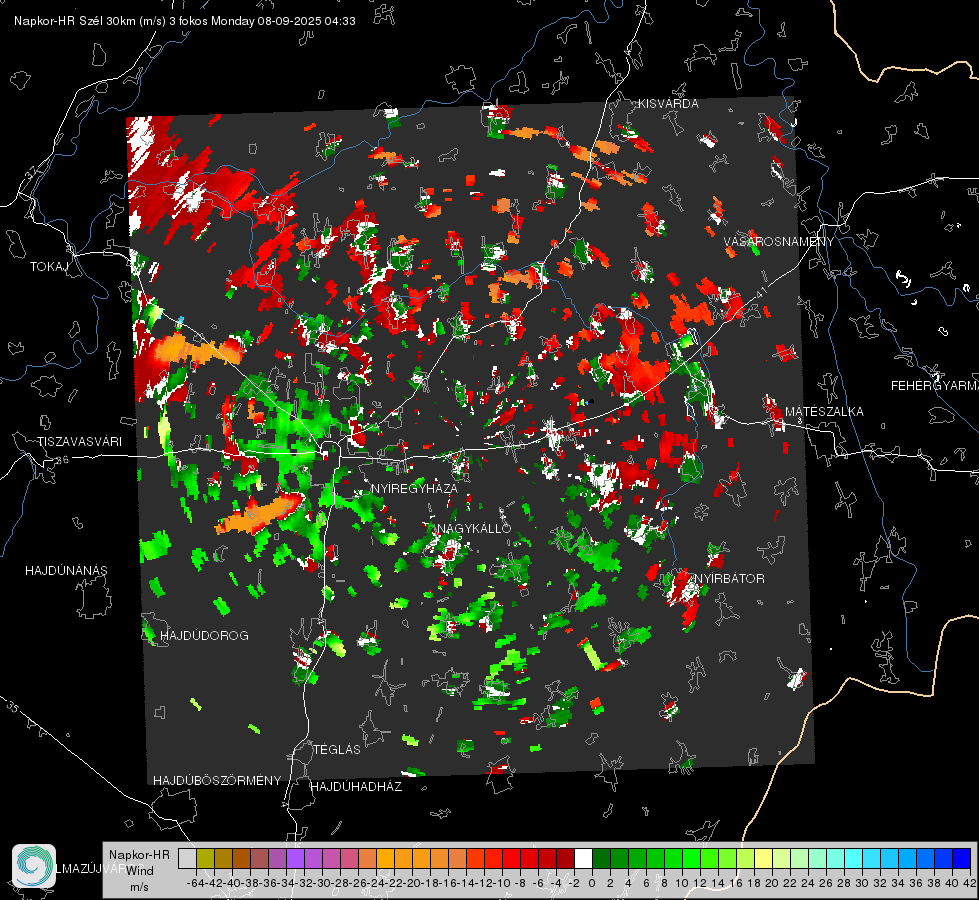Click the -64 legend value

(x=195, y=883)
